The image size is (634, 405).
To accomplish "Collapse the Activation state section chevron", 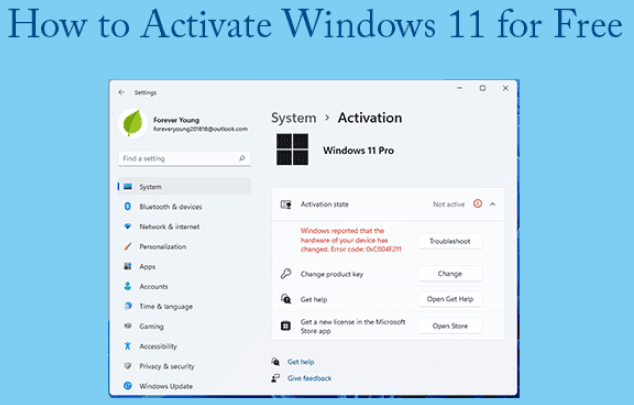I will pyautogui.click(x=492, y=204).
